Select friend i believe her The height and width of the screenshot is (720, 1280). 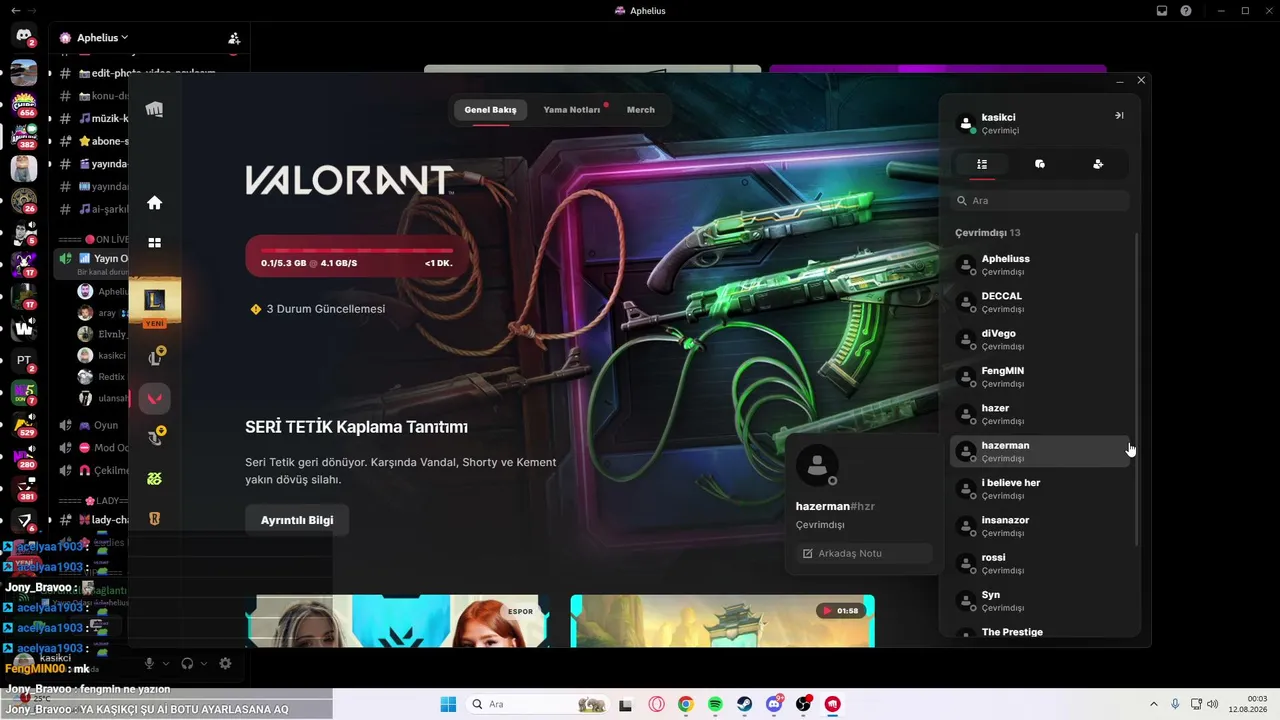1040,489
